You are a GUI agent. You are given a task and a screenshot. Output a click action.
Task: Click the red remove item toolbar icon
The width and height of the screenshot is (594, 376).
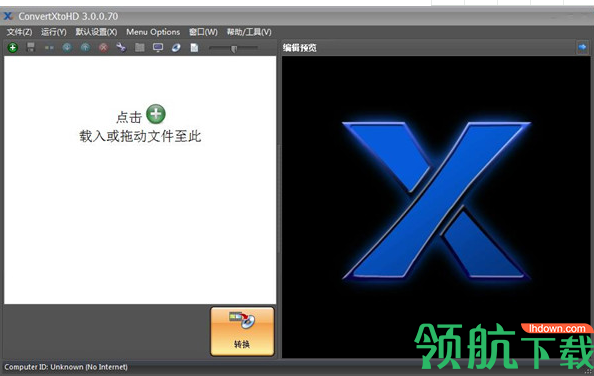tap(103, 47)
